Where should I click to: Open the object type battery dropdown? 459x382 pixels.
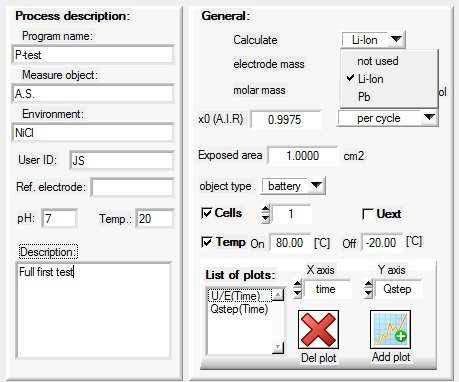point(294,186)
